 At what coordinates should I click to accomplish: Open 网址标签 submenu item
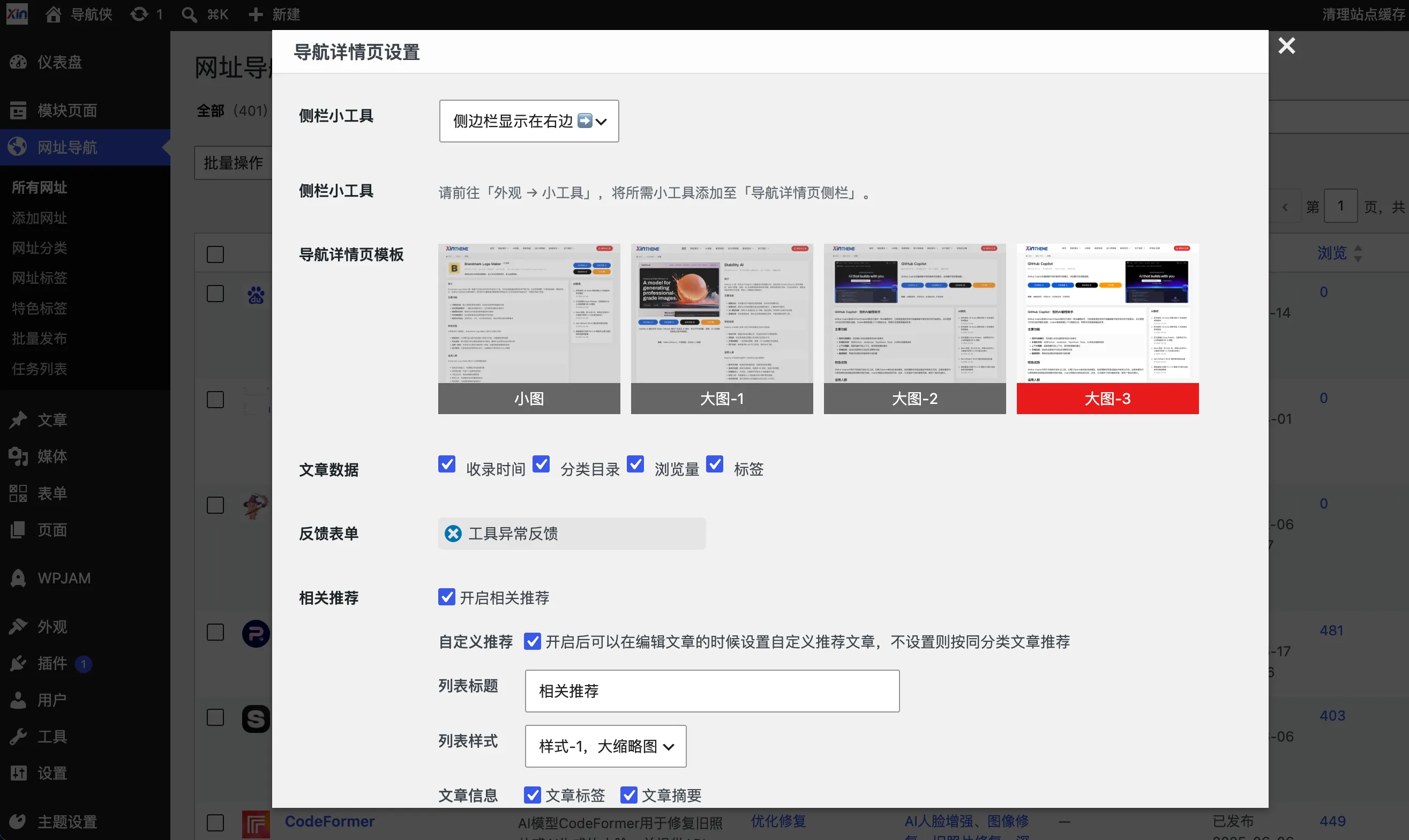[40, 278]
